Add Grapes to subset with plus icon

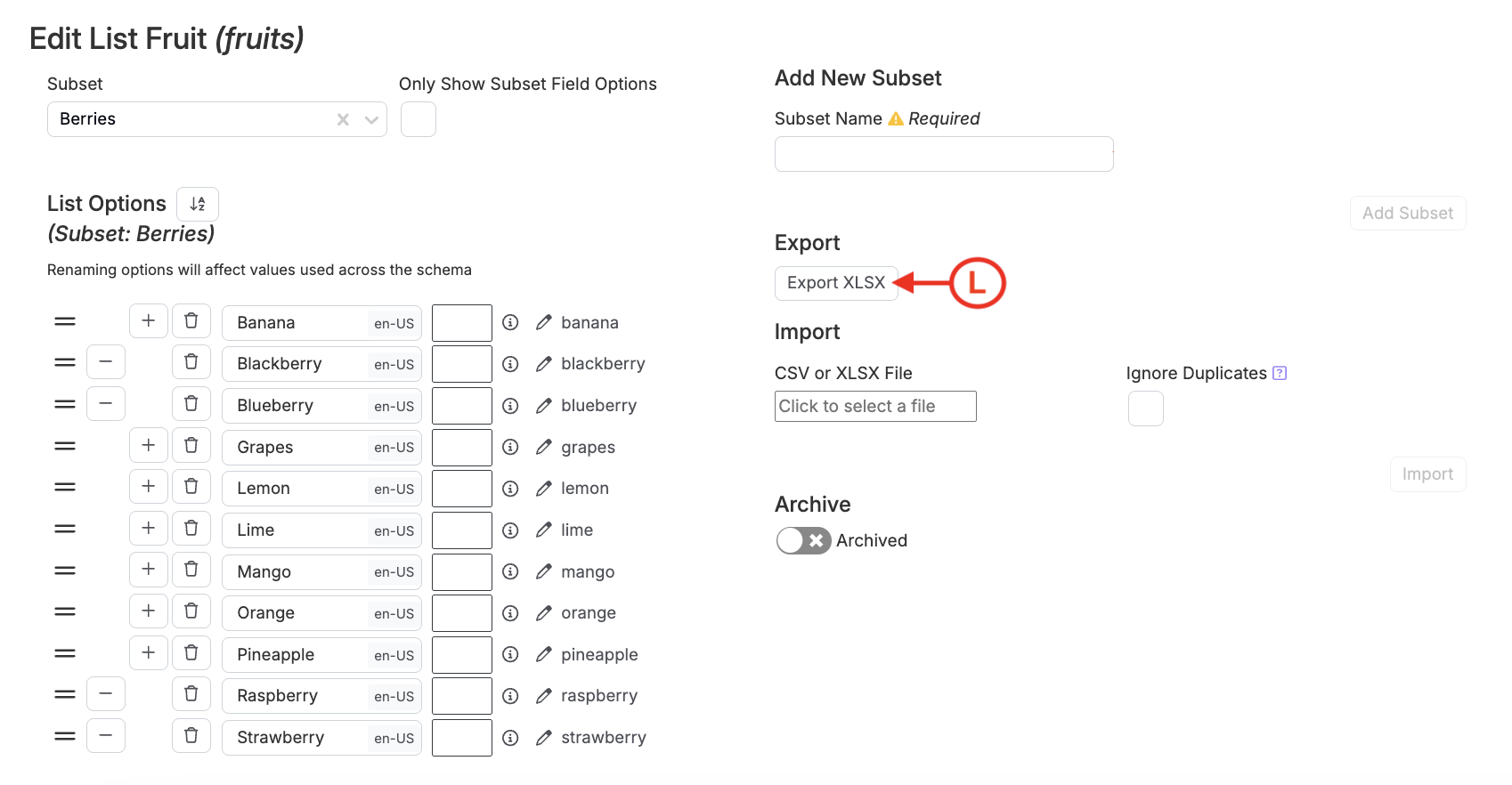coord(149,446)
